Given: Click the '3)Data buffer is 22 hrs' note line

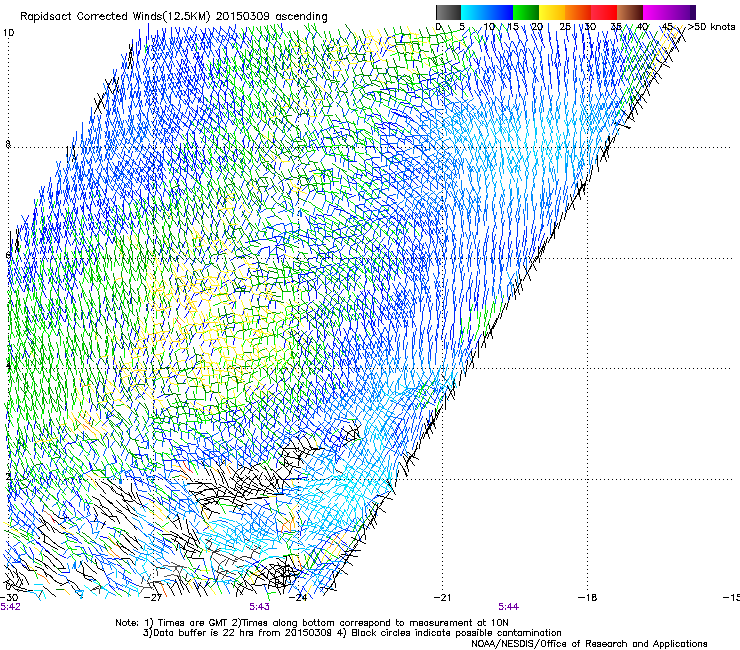Looking at the screenshot, I should (x=352, y=633).
